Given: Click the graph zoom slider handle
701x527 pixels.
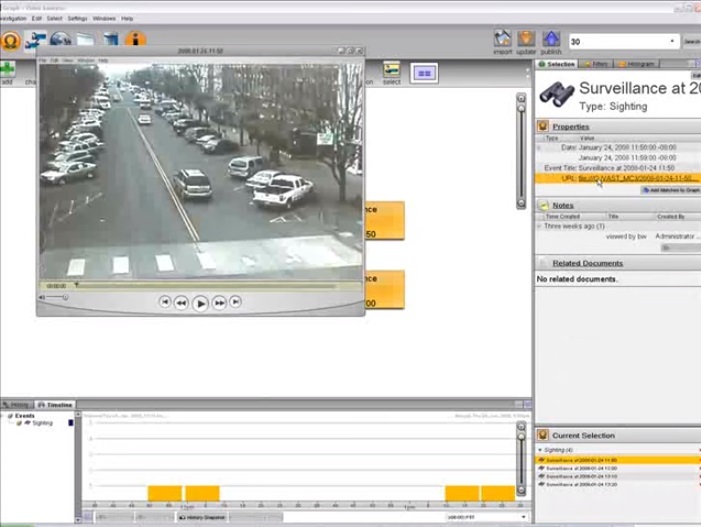Looking at the screenshot, I should pyautogui.click(x=521, y=109).
